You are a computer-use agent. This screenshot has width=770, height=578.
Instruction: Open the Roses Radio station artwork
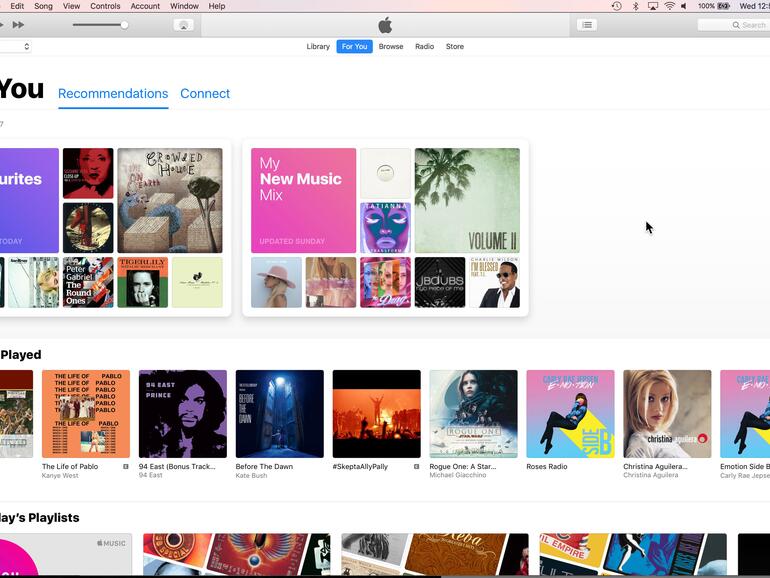(x=570, y=414)
